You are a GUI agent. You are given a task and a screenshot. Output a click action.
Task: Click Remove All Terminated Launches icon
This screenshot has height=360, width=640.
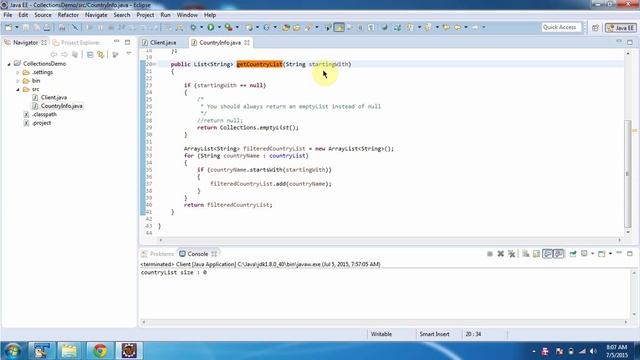point(511,254)
